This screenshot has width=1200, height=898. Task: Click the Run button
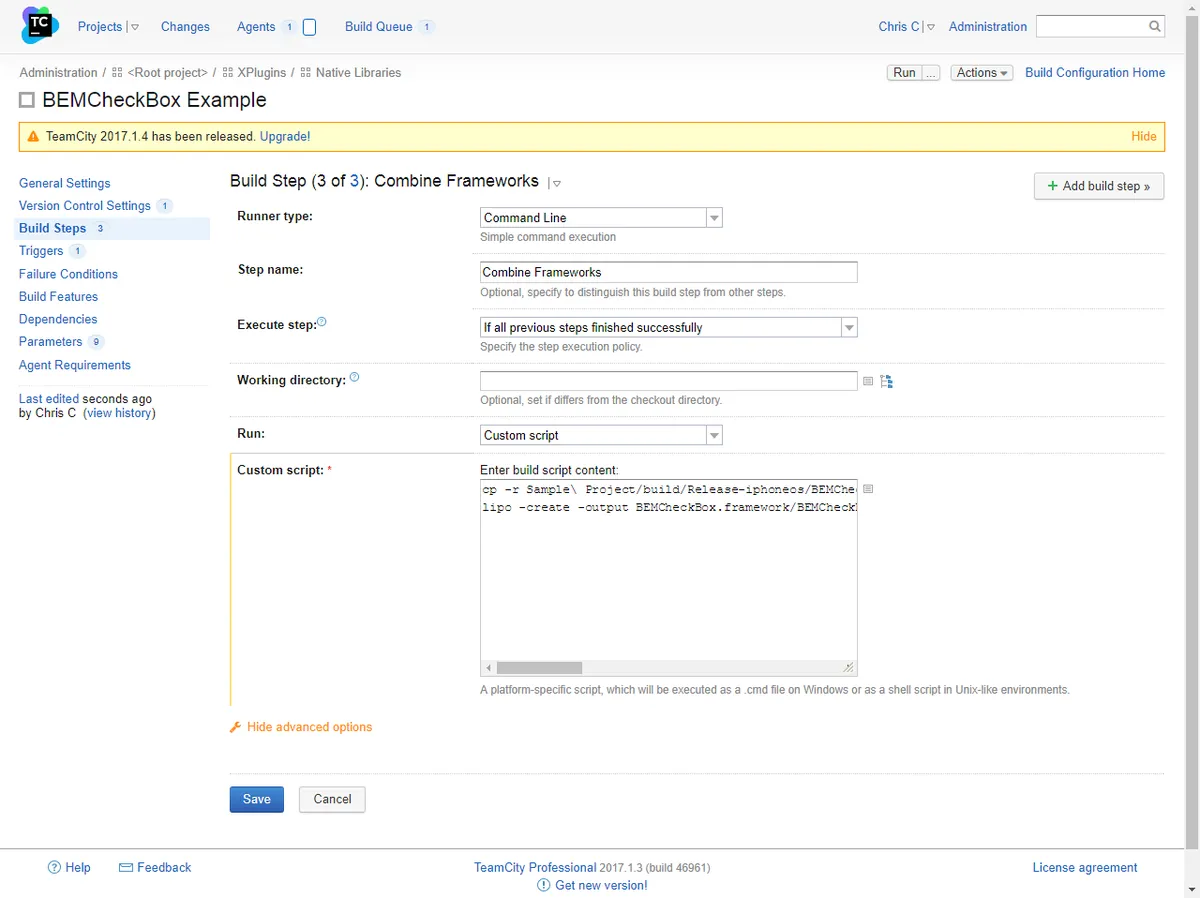[x=905, y=73]
